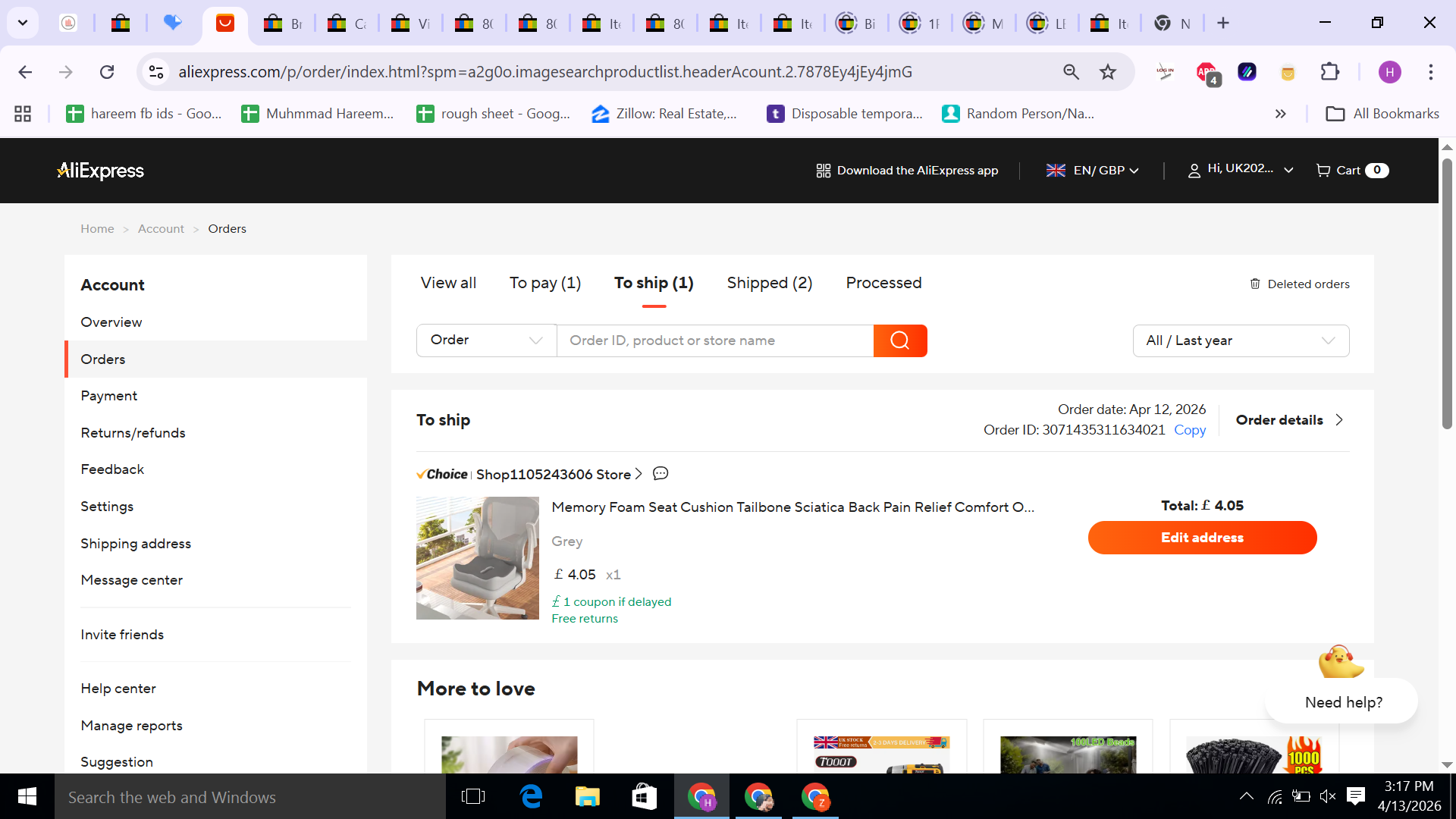Click the Copy order ID link

[x=1189, y=430]
